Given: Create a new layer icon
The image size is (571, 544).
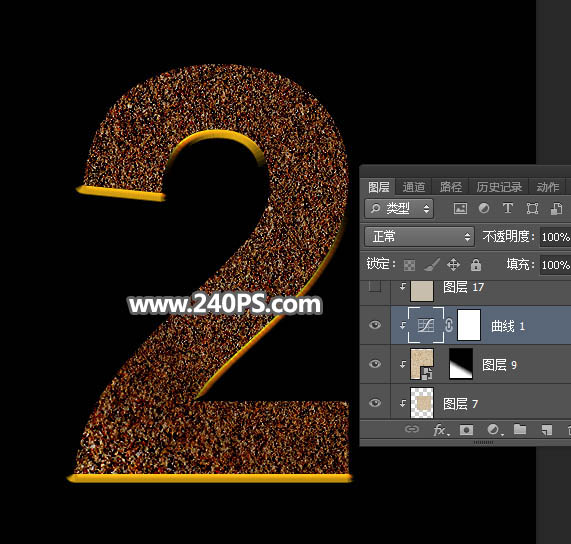Looking at the screenshot, I should [547, 430].
